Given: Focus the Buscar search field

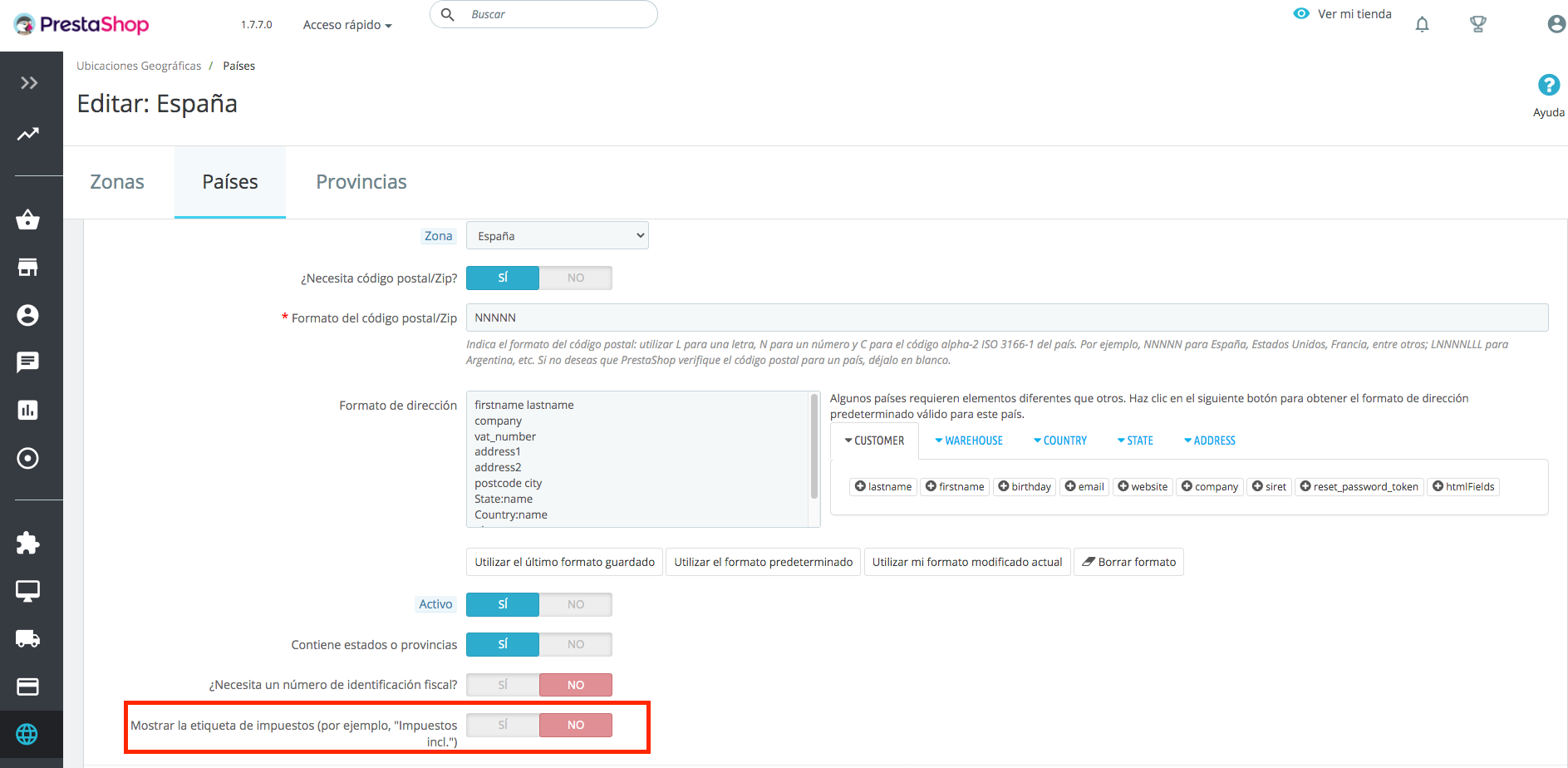Looking at the screenshot, I should tap(543, 14).
